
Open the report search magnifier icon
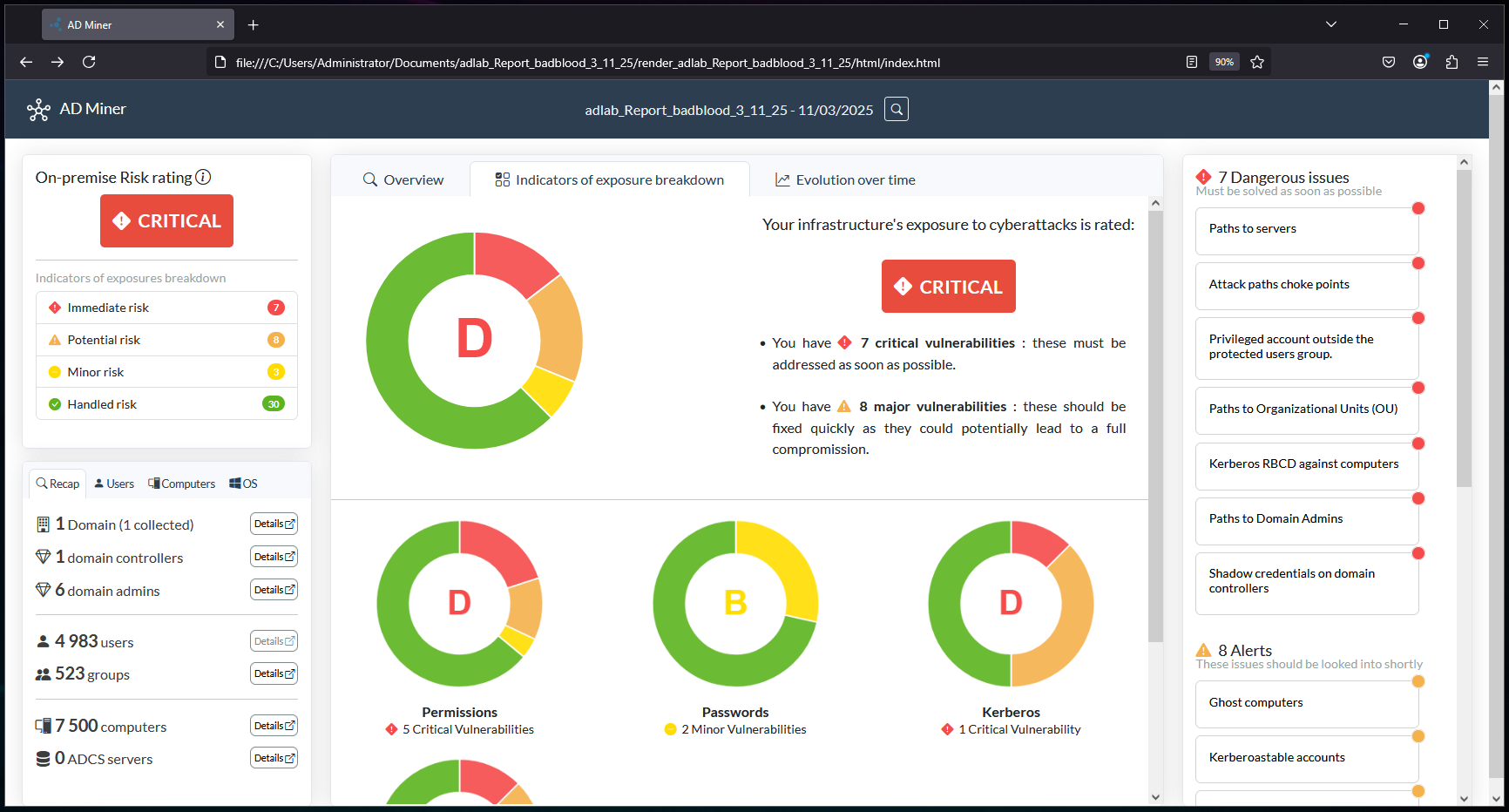point(897,110)
